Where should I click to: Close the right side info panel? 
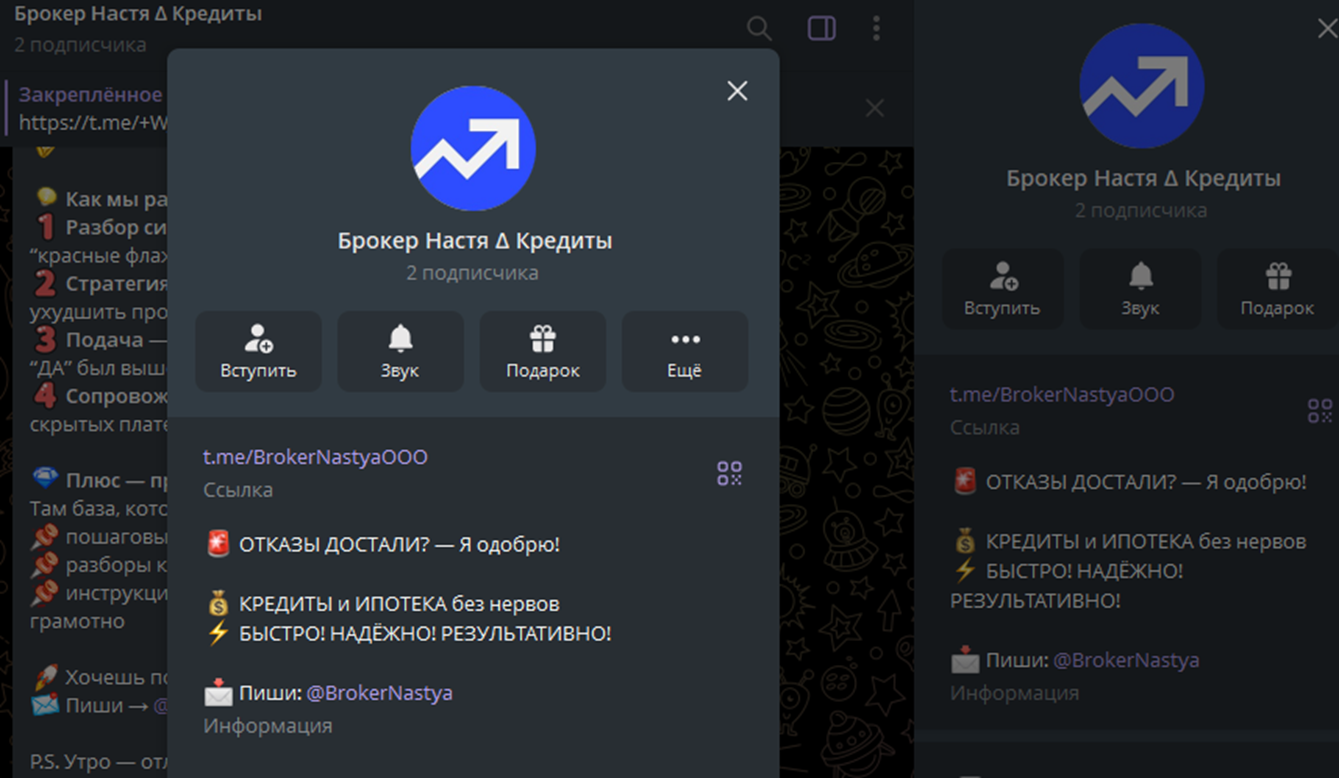coord(1326,28)
